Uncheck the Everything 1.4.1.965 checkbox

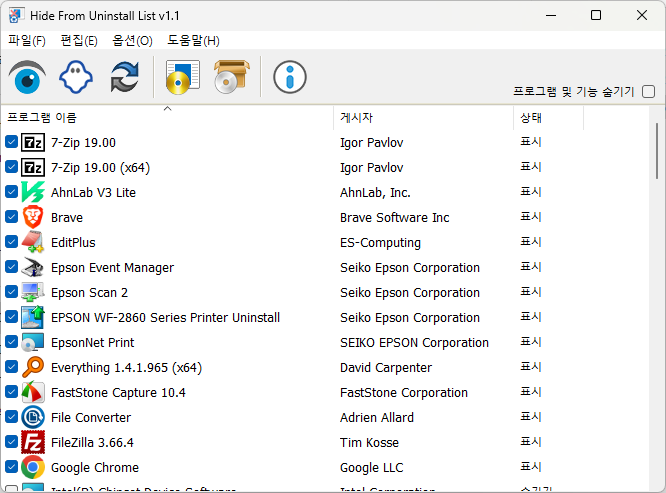click(11, 367)
